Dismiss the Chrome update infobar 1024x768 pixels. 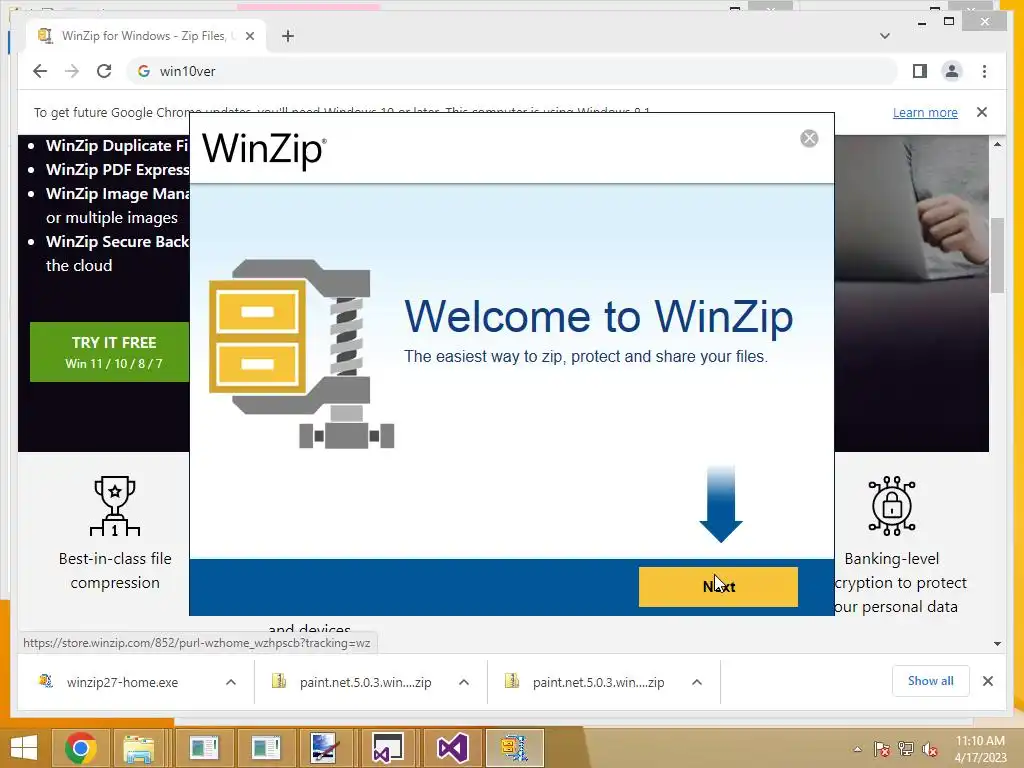tap(982, 112)
